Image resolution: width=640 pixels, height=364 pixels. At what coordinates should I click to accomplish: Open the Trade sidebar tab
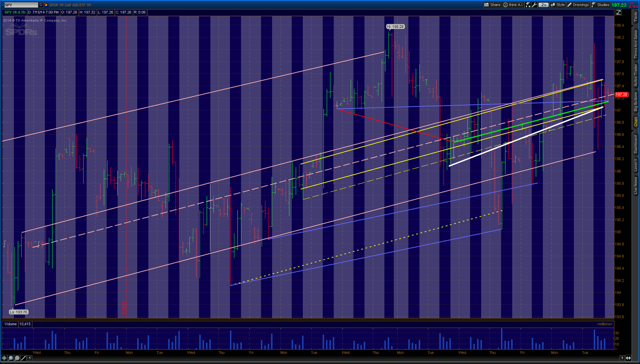click(635, 17)
